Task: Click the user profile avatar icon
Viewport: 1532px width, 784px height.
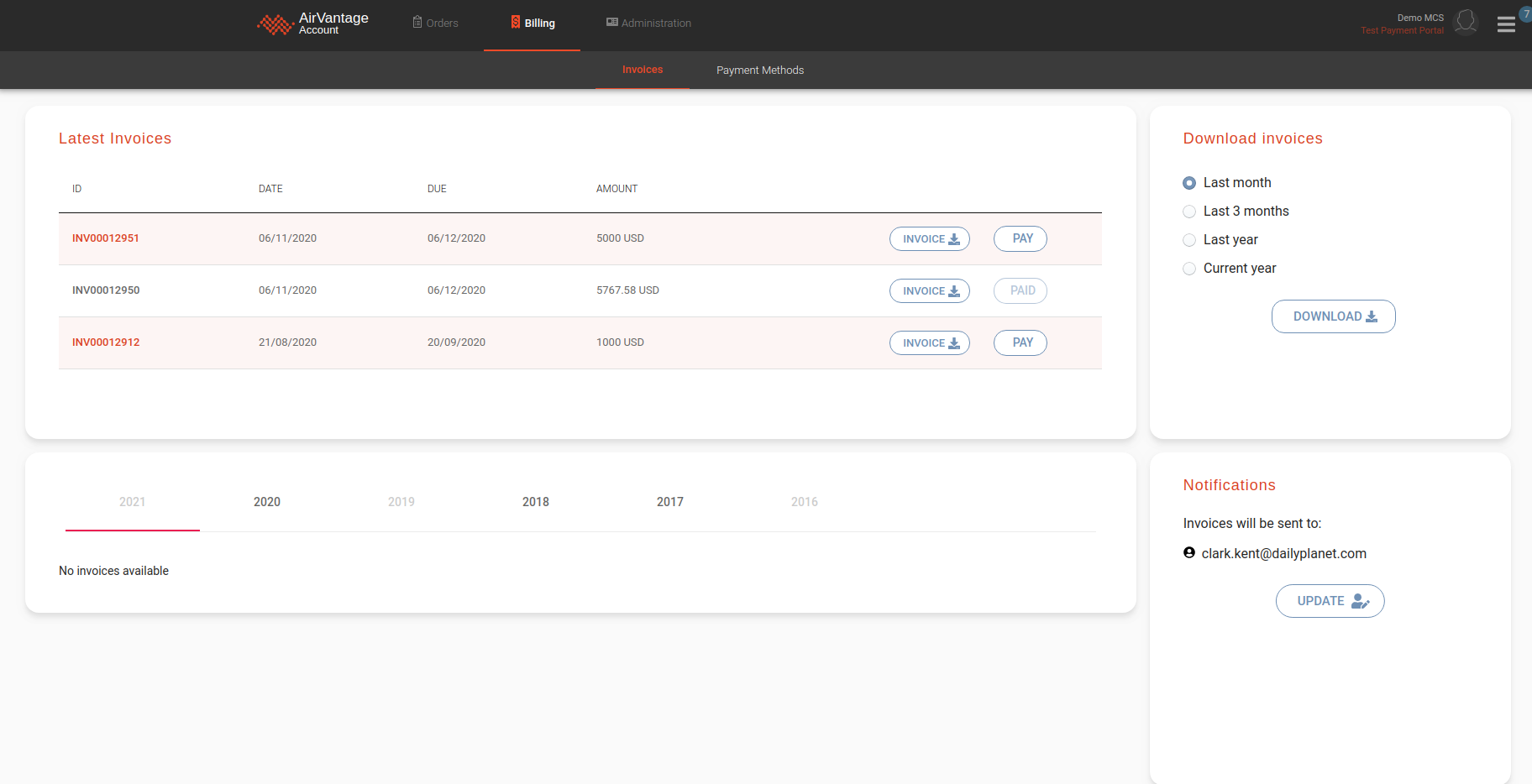Action: (1466, 23)
